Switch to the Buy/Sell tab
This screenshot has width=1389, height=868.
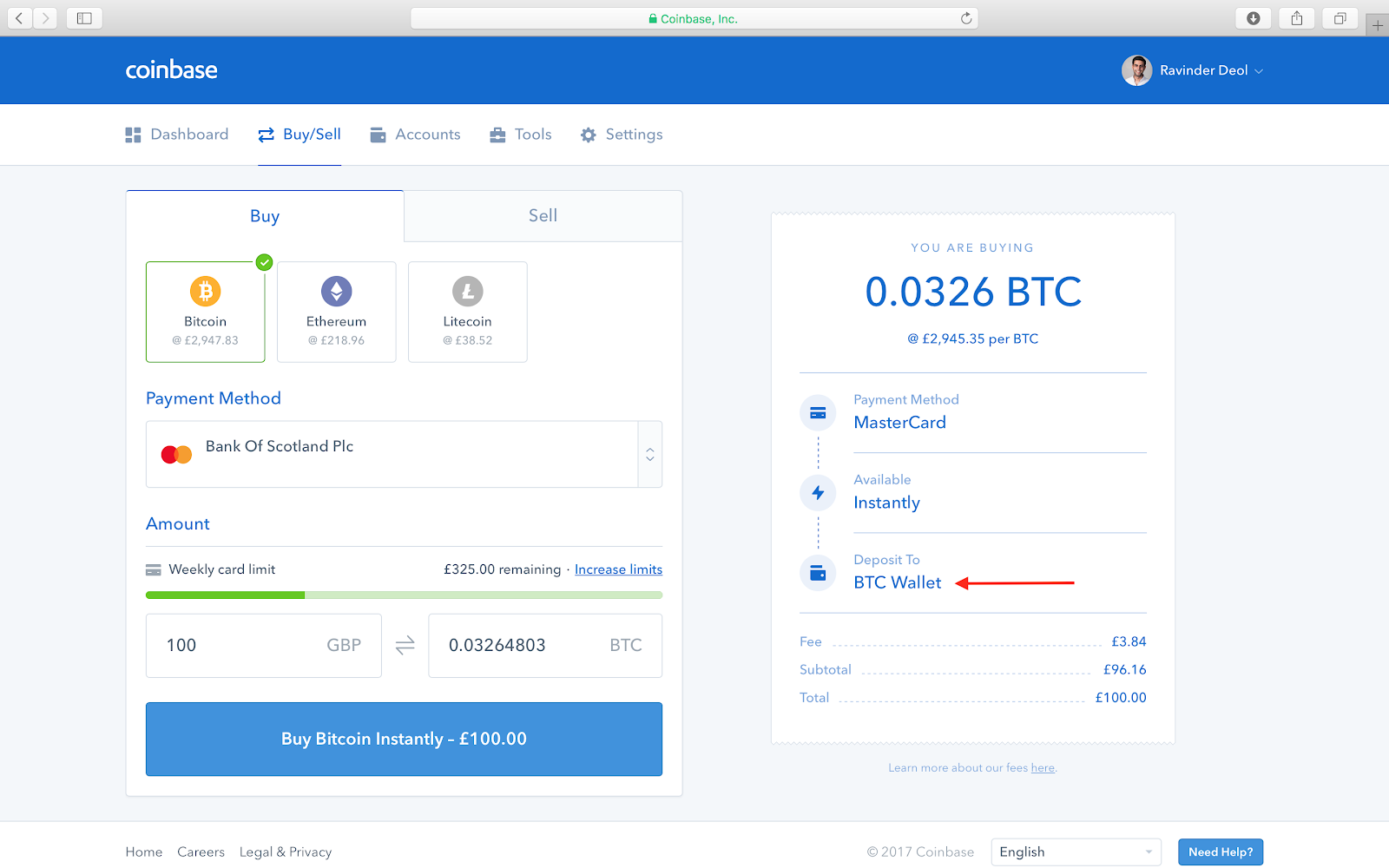(300, 135)
